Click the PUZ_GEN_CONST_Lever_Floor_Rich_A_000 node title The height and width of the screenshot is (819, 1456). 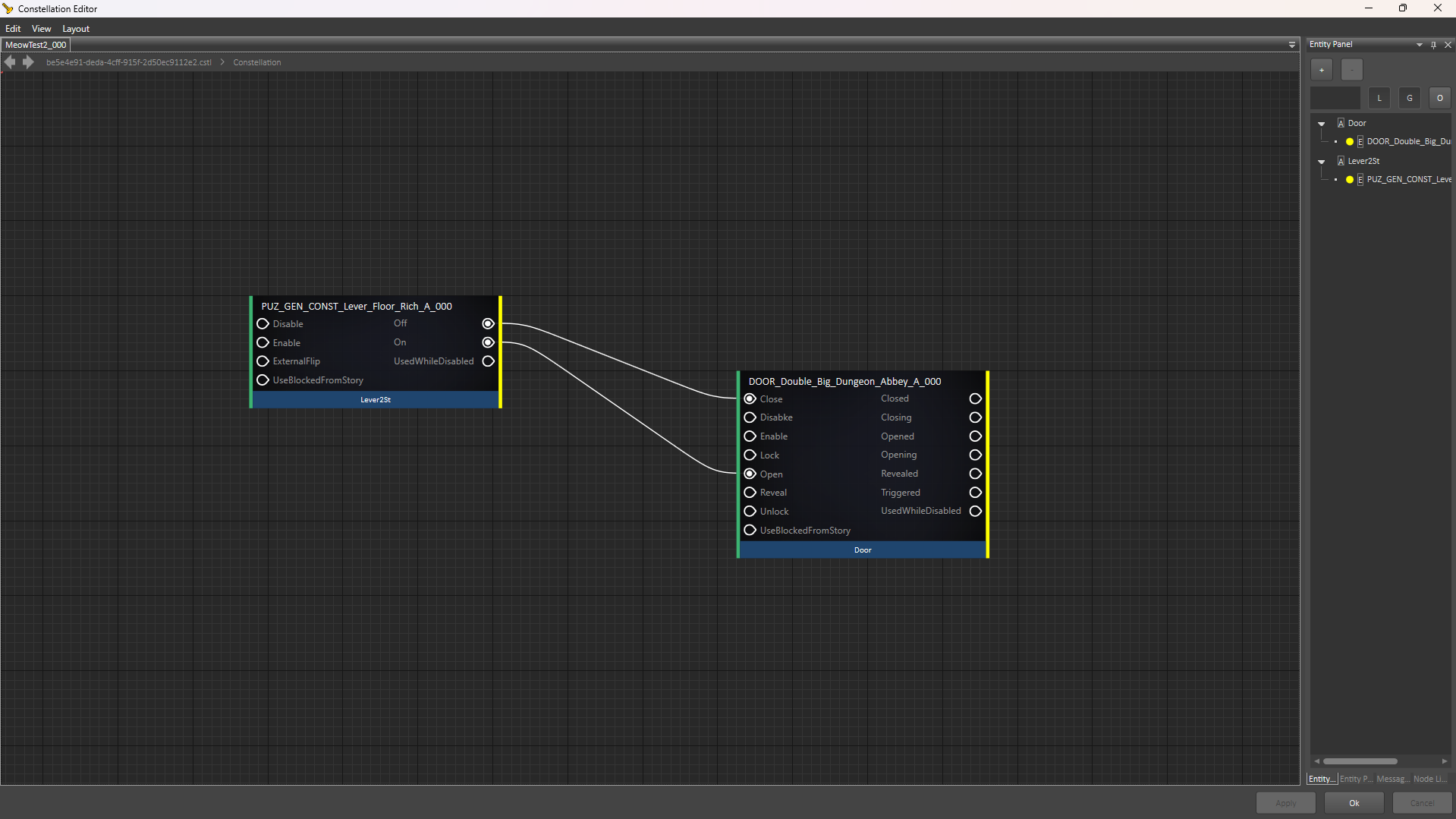pos(357,307)
